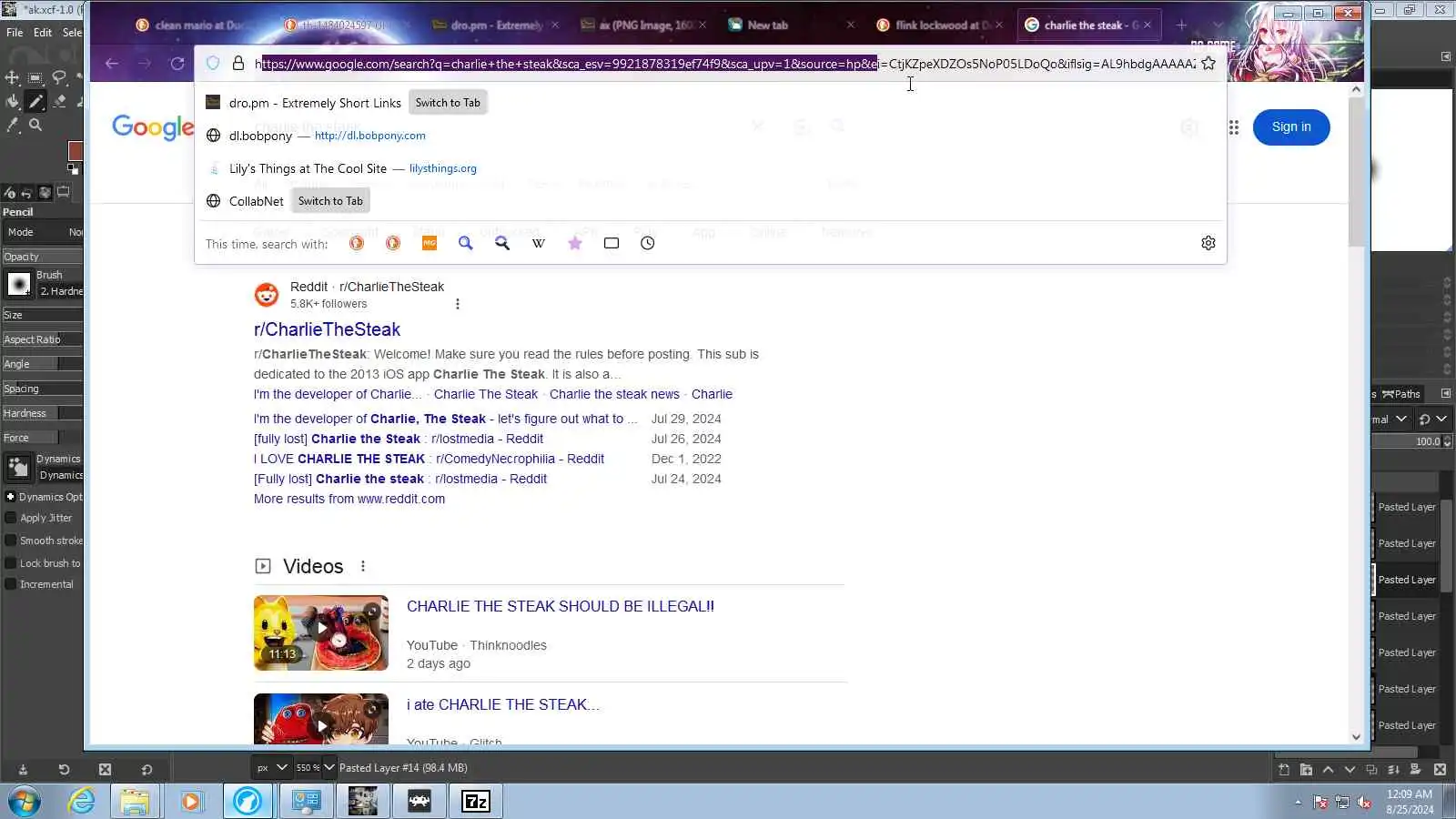Viewport: 1456px width, 819px height.
Task: Click the browser Back arrow
Action: (x=112, y=64)
